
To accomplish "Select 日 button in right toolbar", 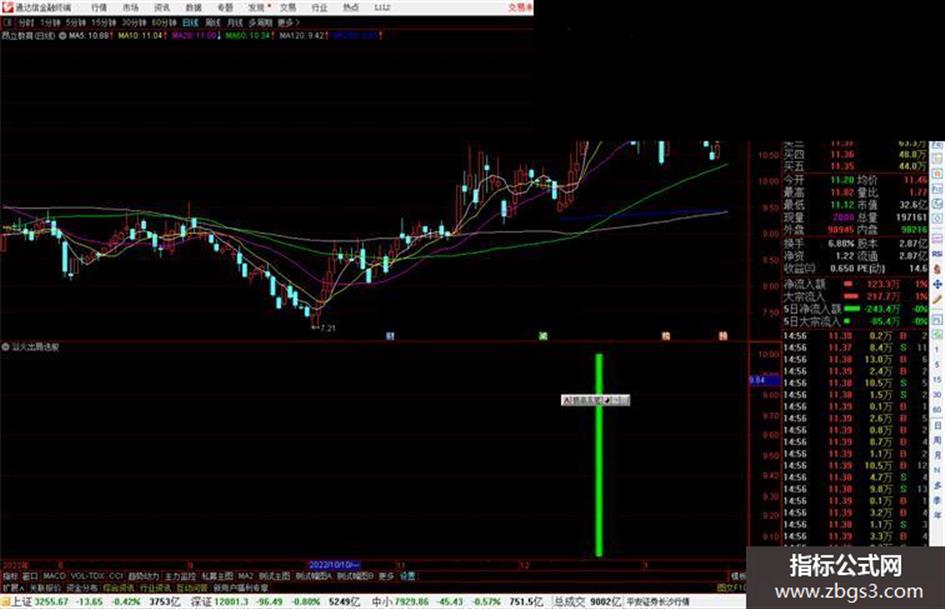I will [937, 425].
